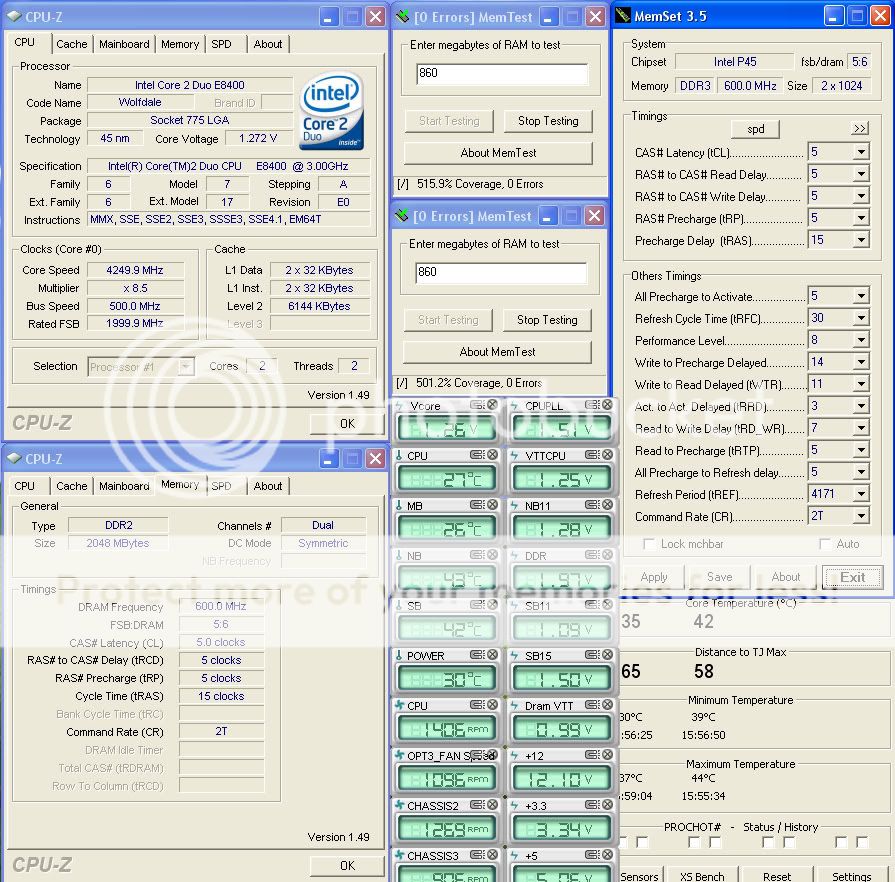Tick the Auto checkbox in MemSet
895x882 pixels.
[825, 544]
